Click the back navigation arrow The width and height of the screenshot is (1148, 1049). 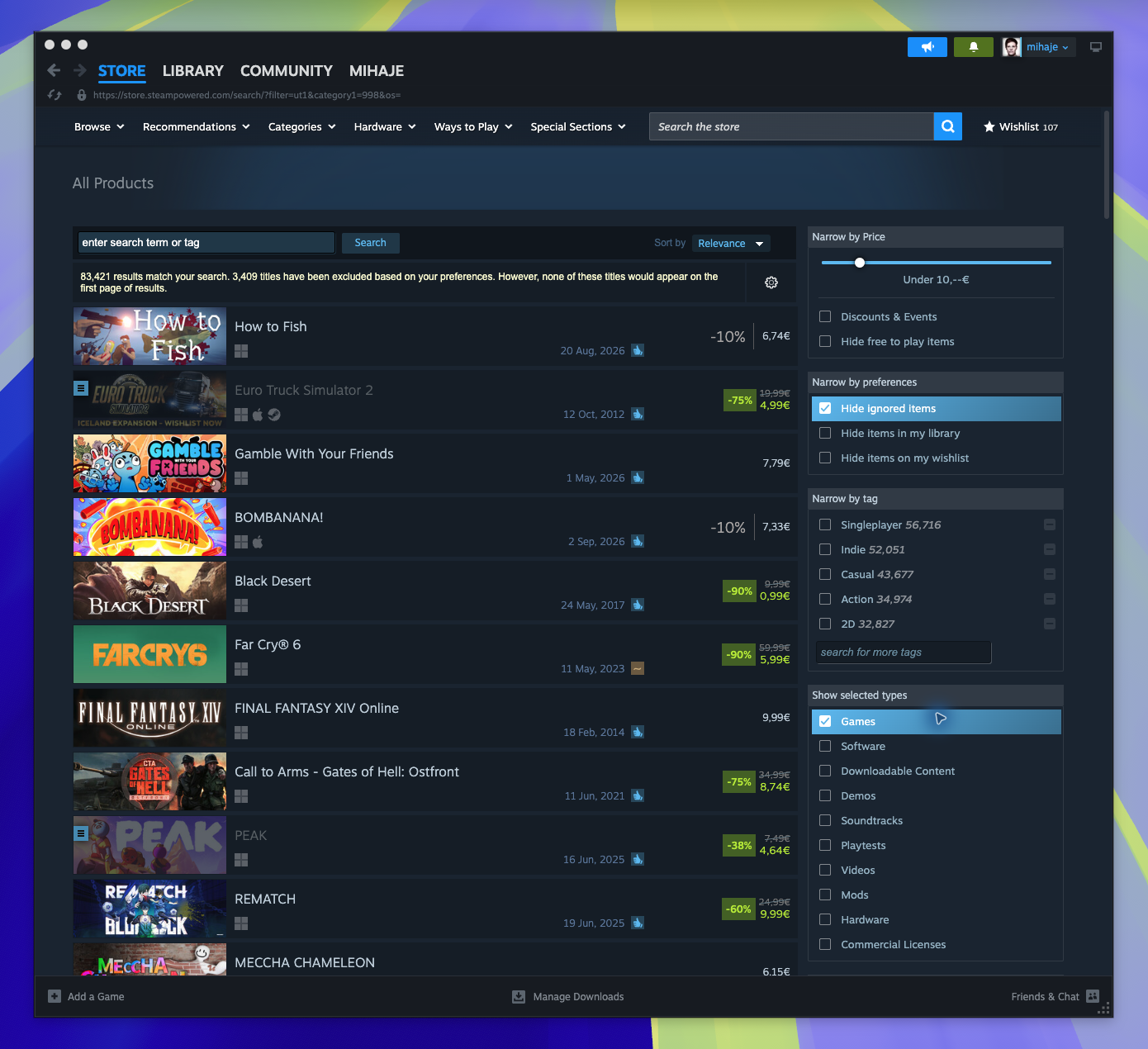coord(54,71)
